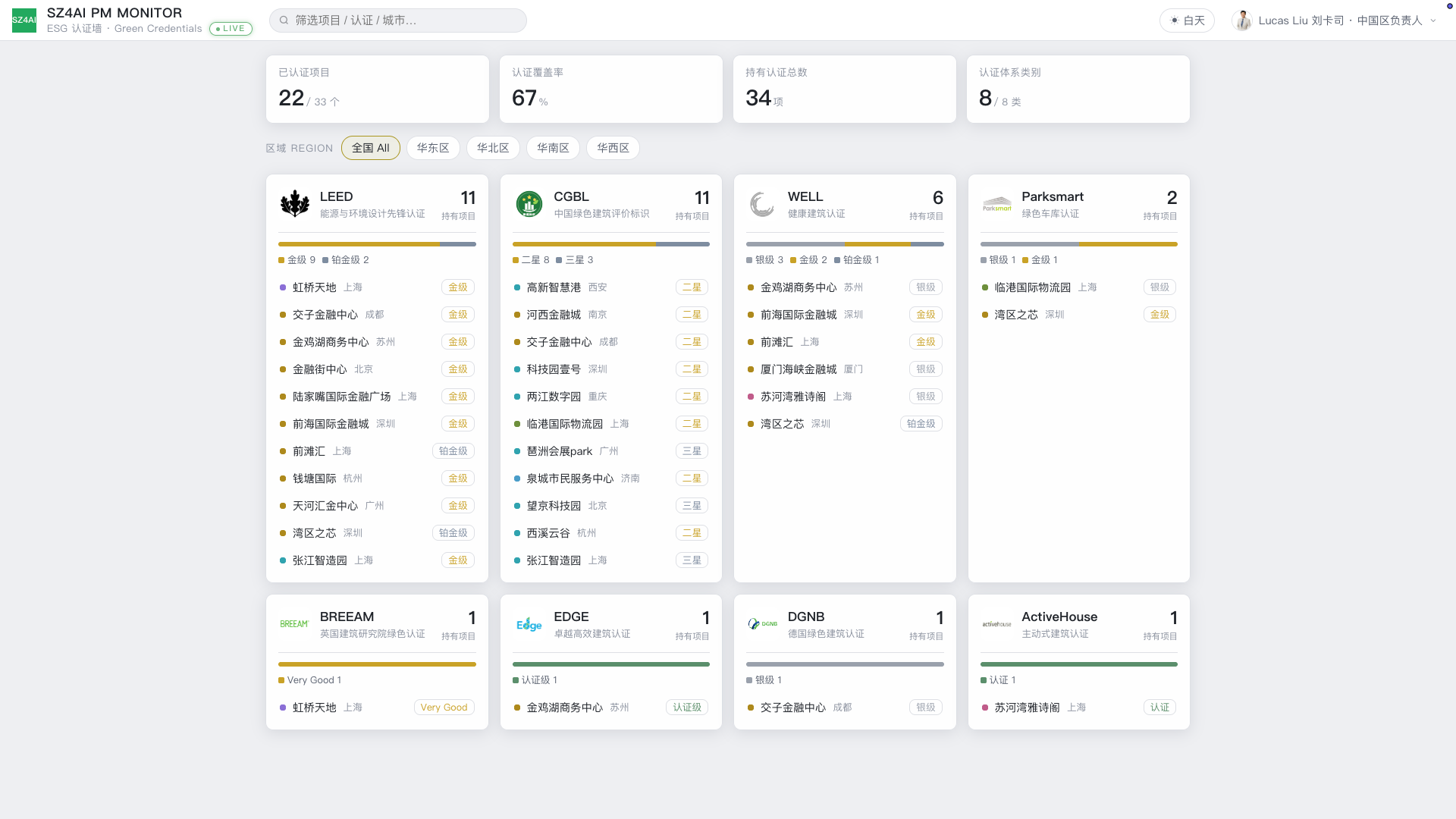
Task: Open the 持有认证总数 34 card
Action: (845, 89)
